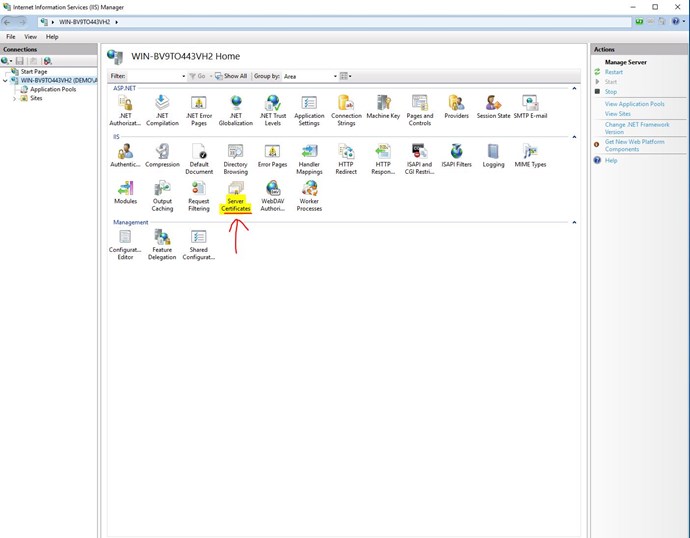Collapse the WIN-BV9TO443VH2 server node
Screen dimensions: 690x538
point(5,81)
